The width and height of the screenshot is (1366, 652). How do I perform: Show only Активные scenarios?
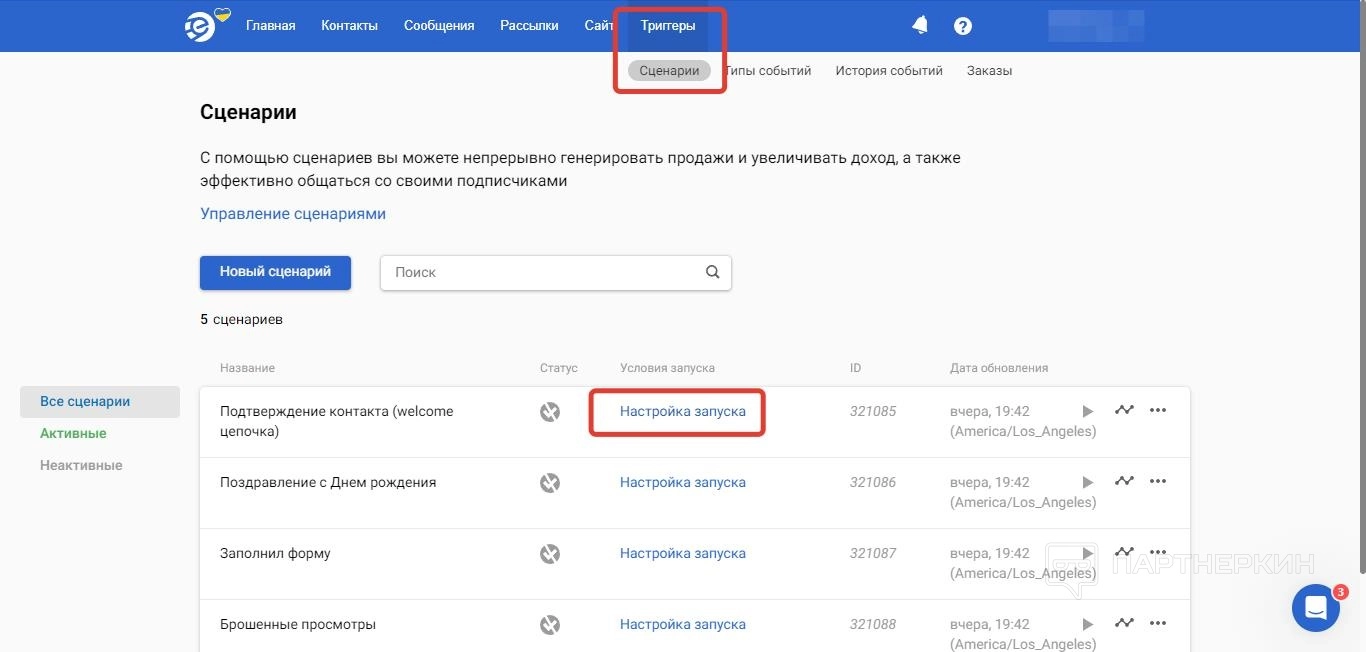pyautogui.click(x=73, y=433)
